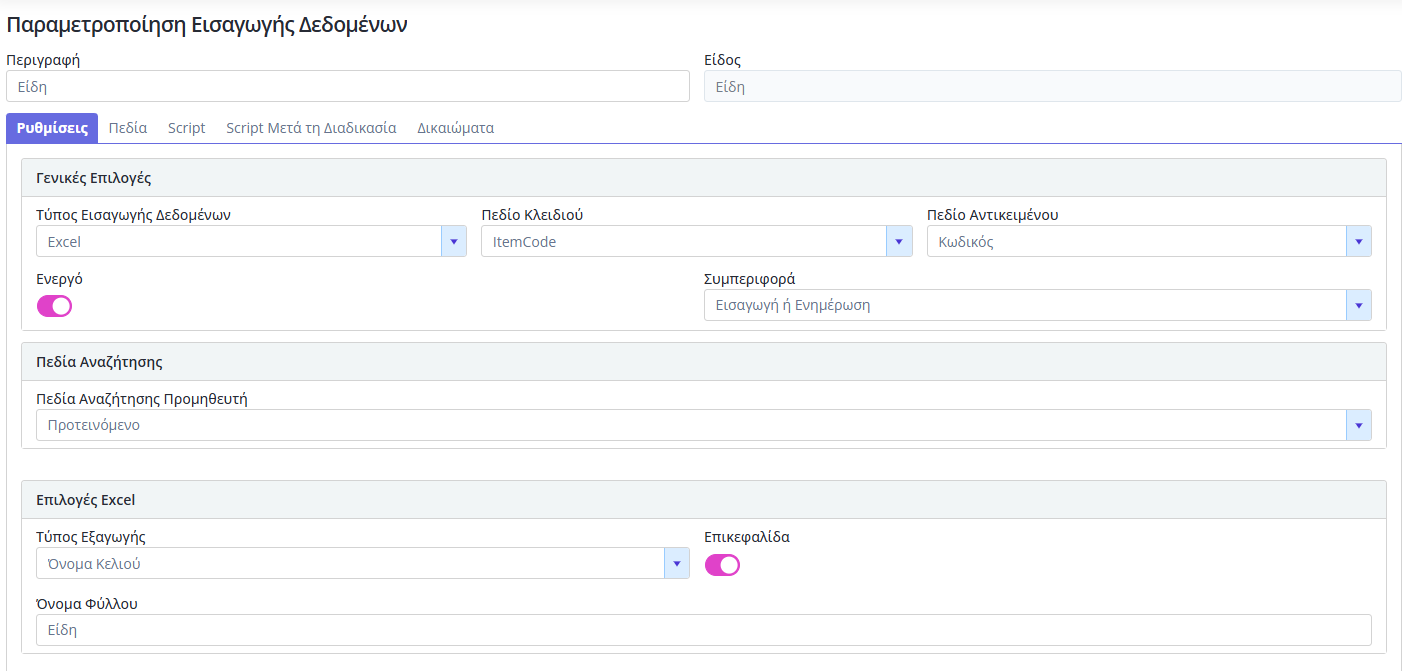Screen dimensions: 1402x671
Task: Disable the Επικεφαλίδα toggle
Action: pyautogui.click(x=722, y=565)
